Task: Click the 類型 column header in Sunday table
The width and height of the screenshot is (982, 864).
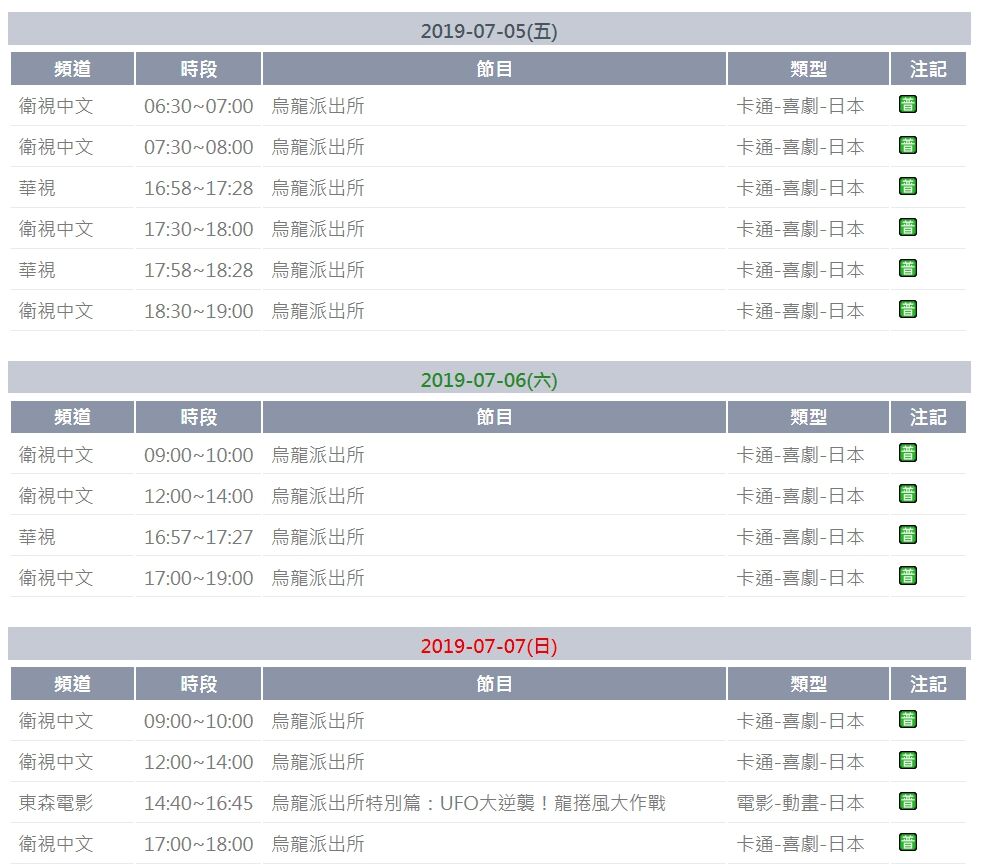Action: [808, 684]
